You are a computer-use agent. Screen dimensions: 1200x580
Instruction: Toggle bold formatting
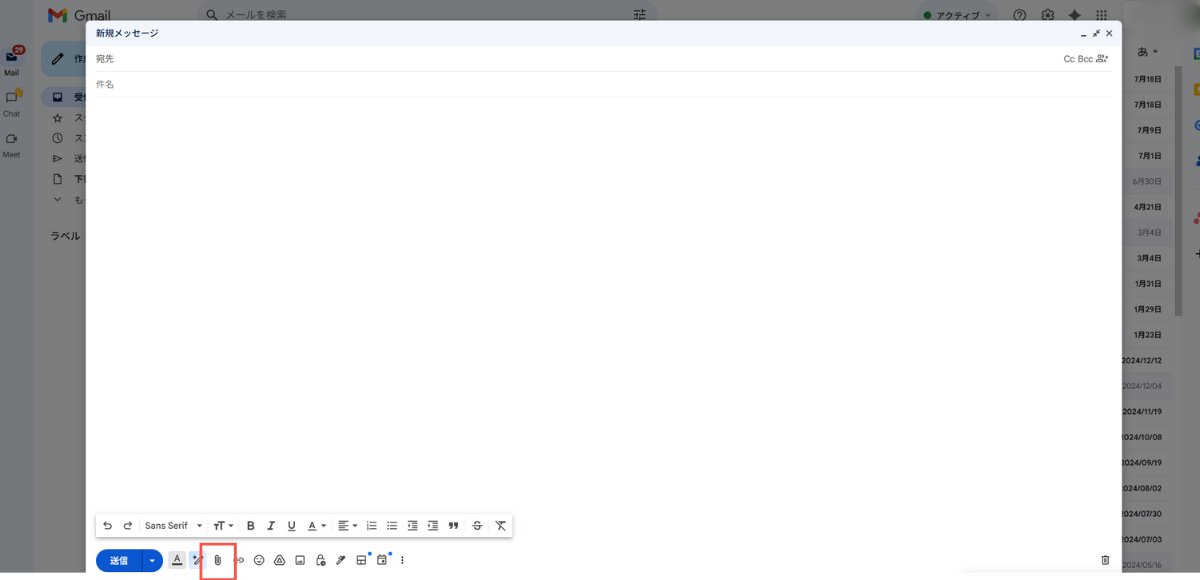click(251, 526)
